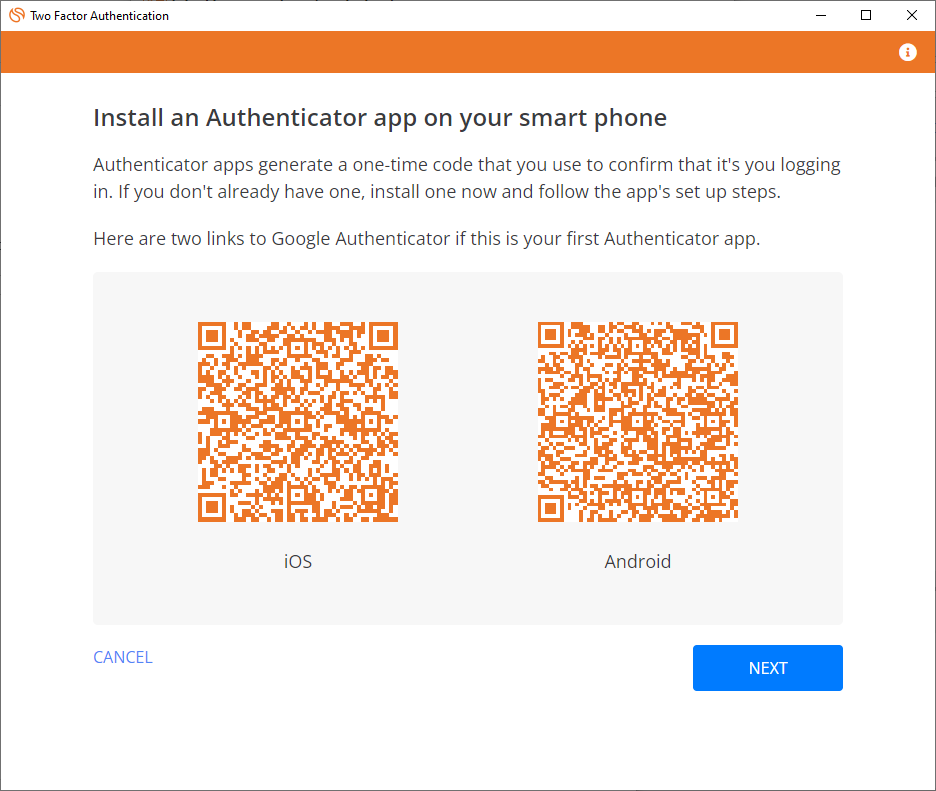
Task: Click the info icon in orange header
Action: coord(907,53)
